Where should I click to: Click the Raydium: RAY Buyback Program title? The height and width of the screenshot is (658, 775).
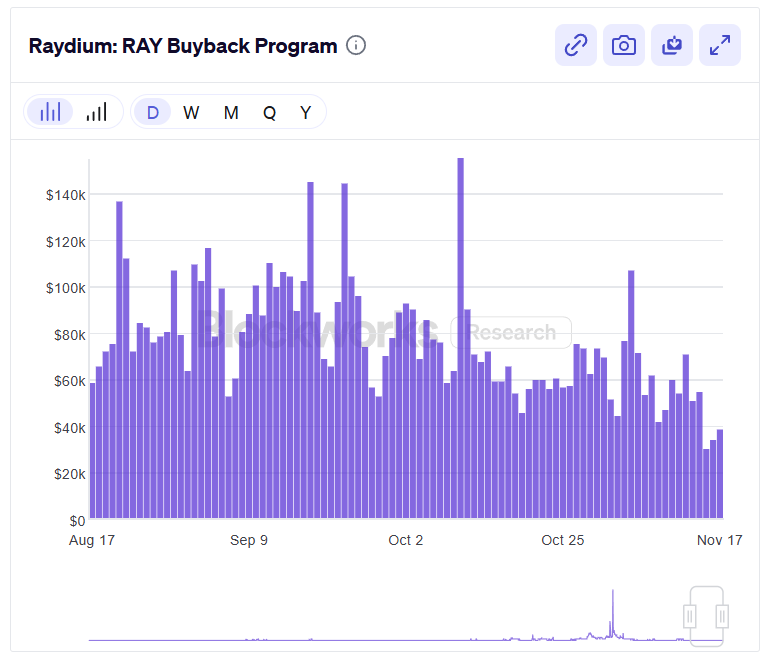183,46
